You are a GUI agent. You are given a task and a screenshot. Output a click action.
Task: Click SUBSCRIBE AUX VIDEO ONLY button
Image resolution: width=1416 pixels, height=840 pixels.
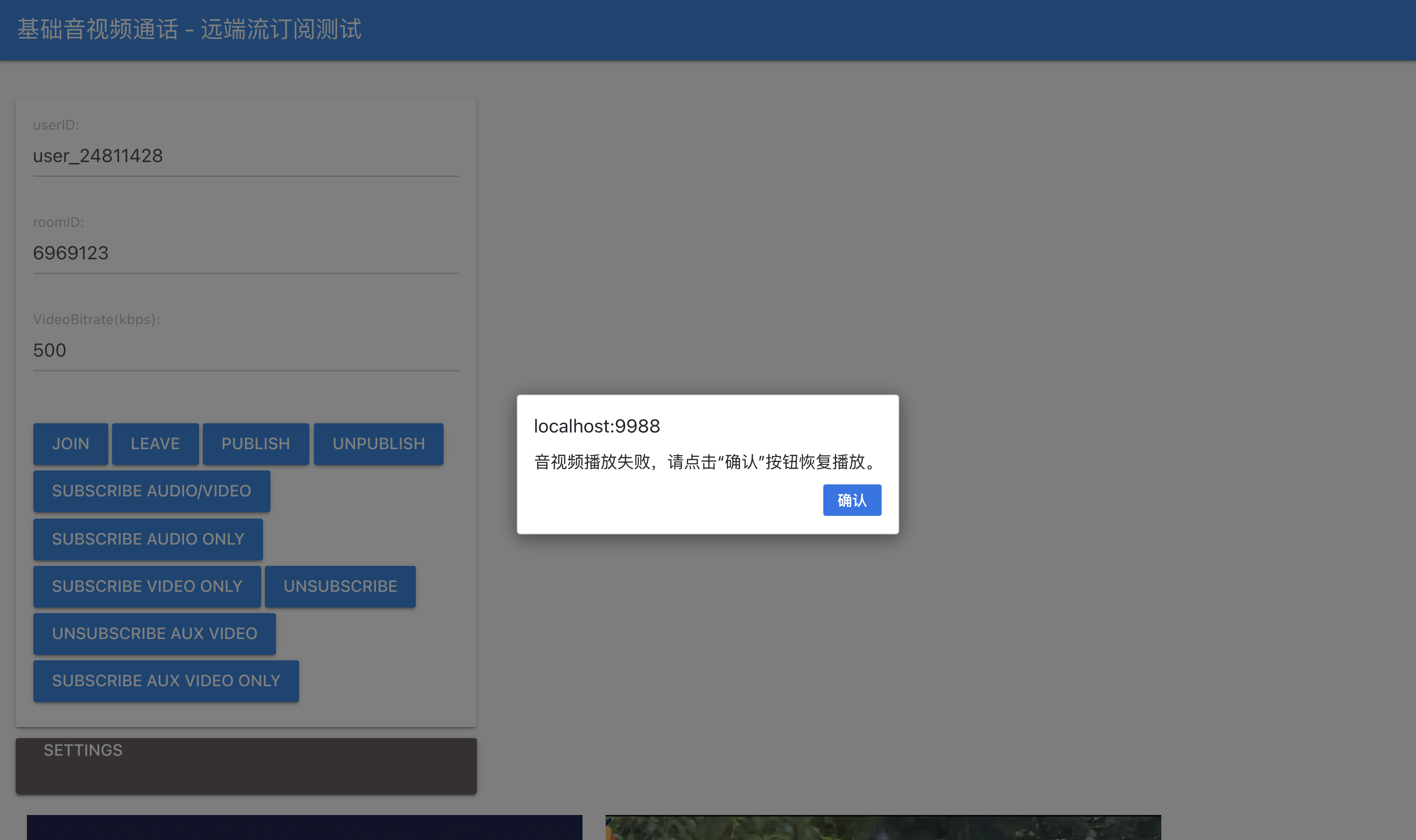(x=166, y=680)
